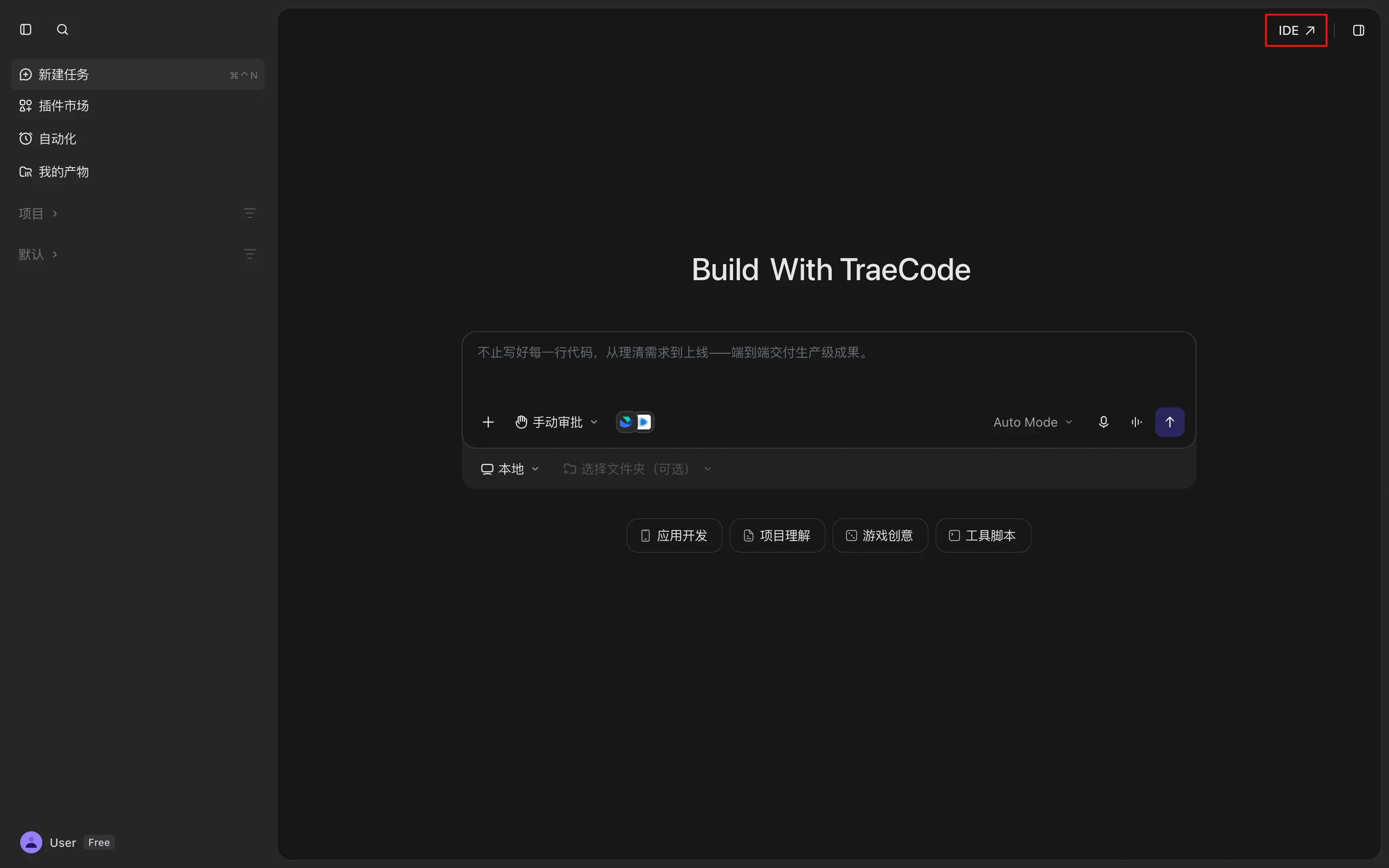Image resolution: width=1389 pixels, height=868 pixels.
Task: Choose the 工具脚本 suggestion chip
Action: click(x=983, y=536)
